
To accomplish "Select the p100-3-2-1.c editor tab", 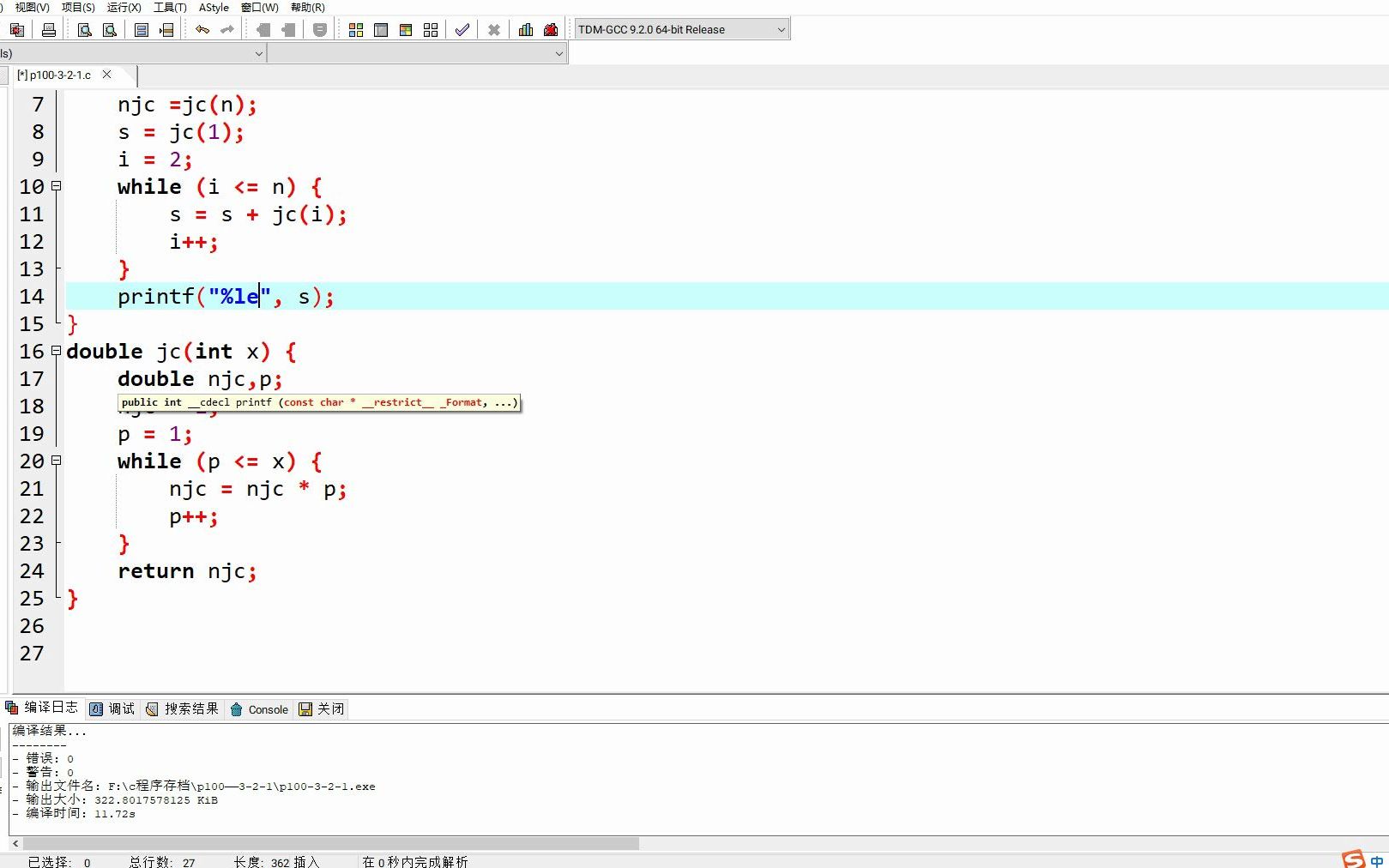I will pyautogui.click(x=54, y=75).
